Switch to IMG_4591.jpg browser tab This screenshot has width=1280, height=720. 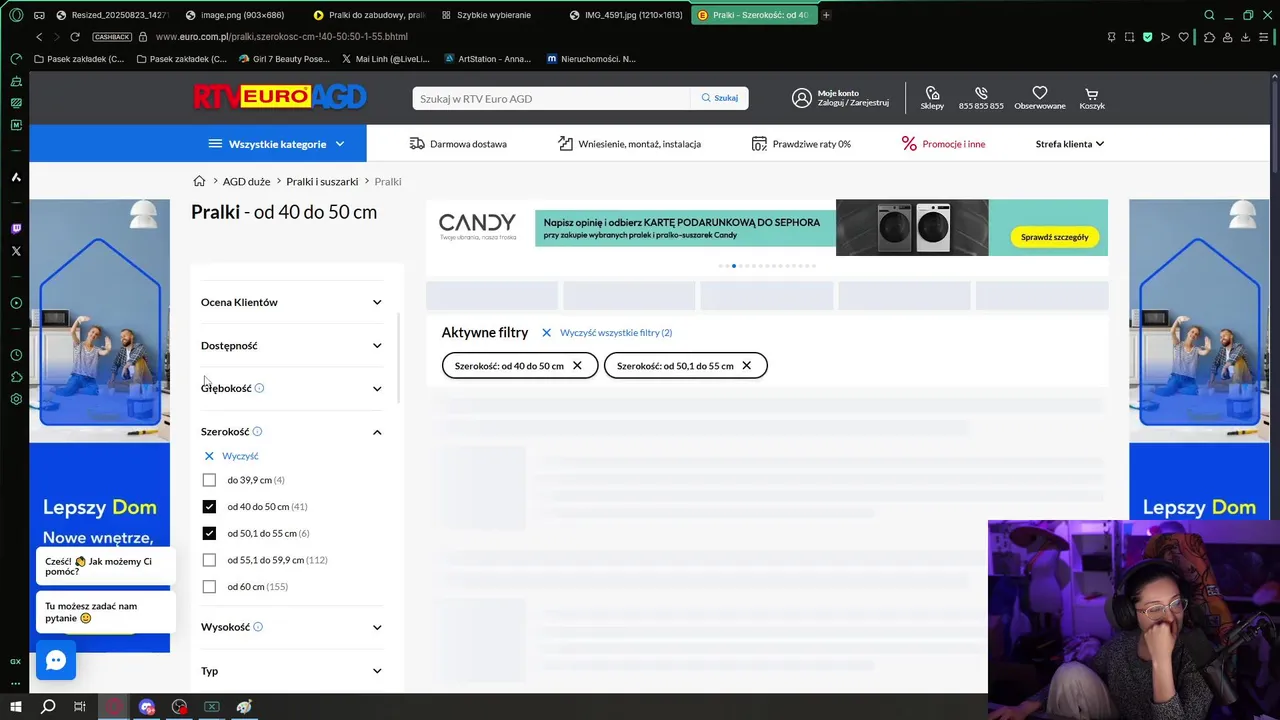(625, 15)
